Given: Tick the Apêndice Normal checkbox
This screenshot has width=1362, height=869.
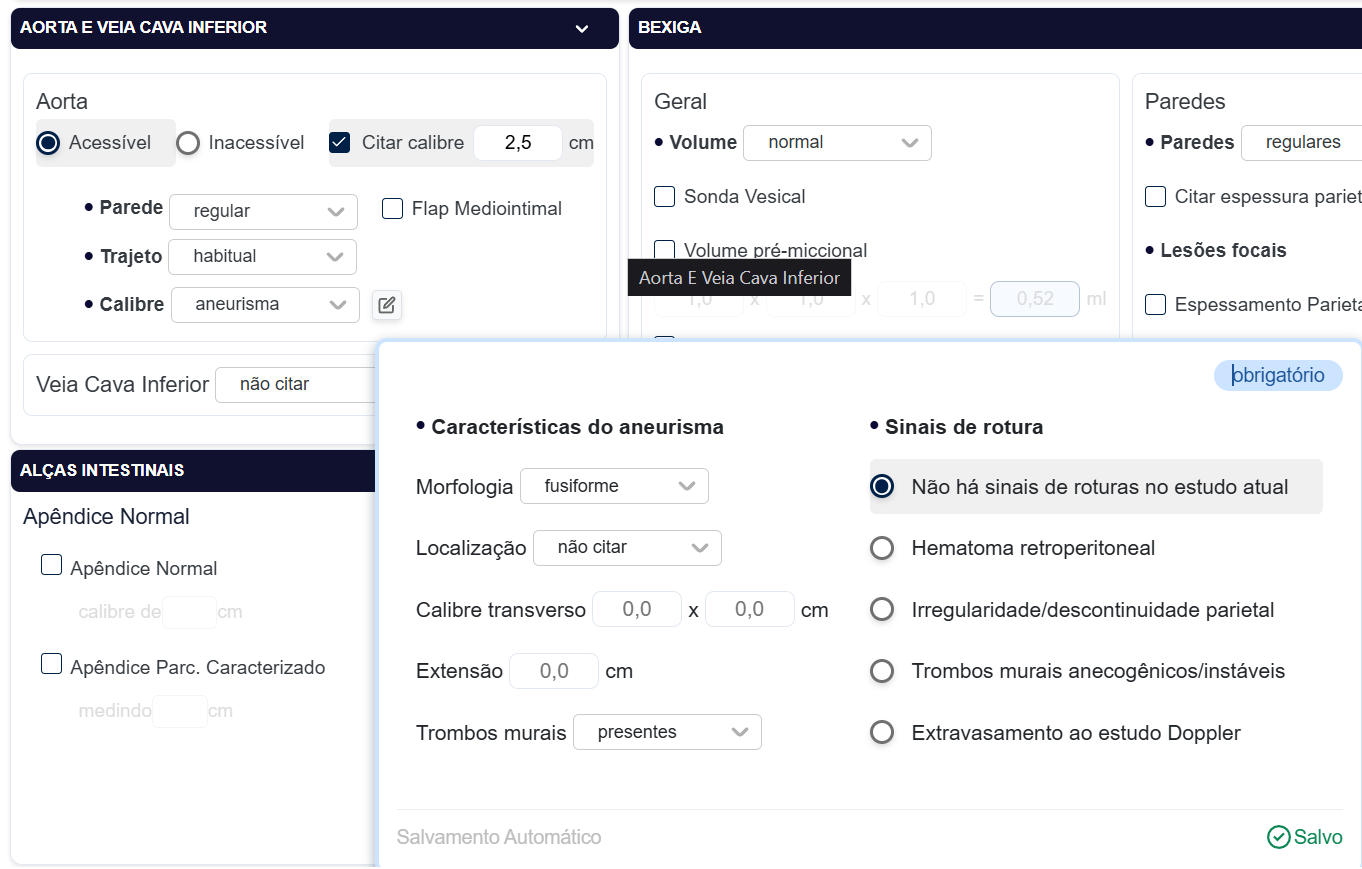Looking at the screenshot, I should pyautogui.click(x=51, y=566).
